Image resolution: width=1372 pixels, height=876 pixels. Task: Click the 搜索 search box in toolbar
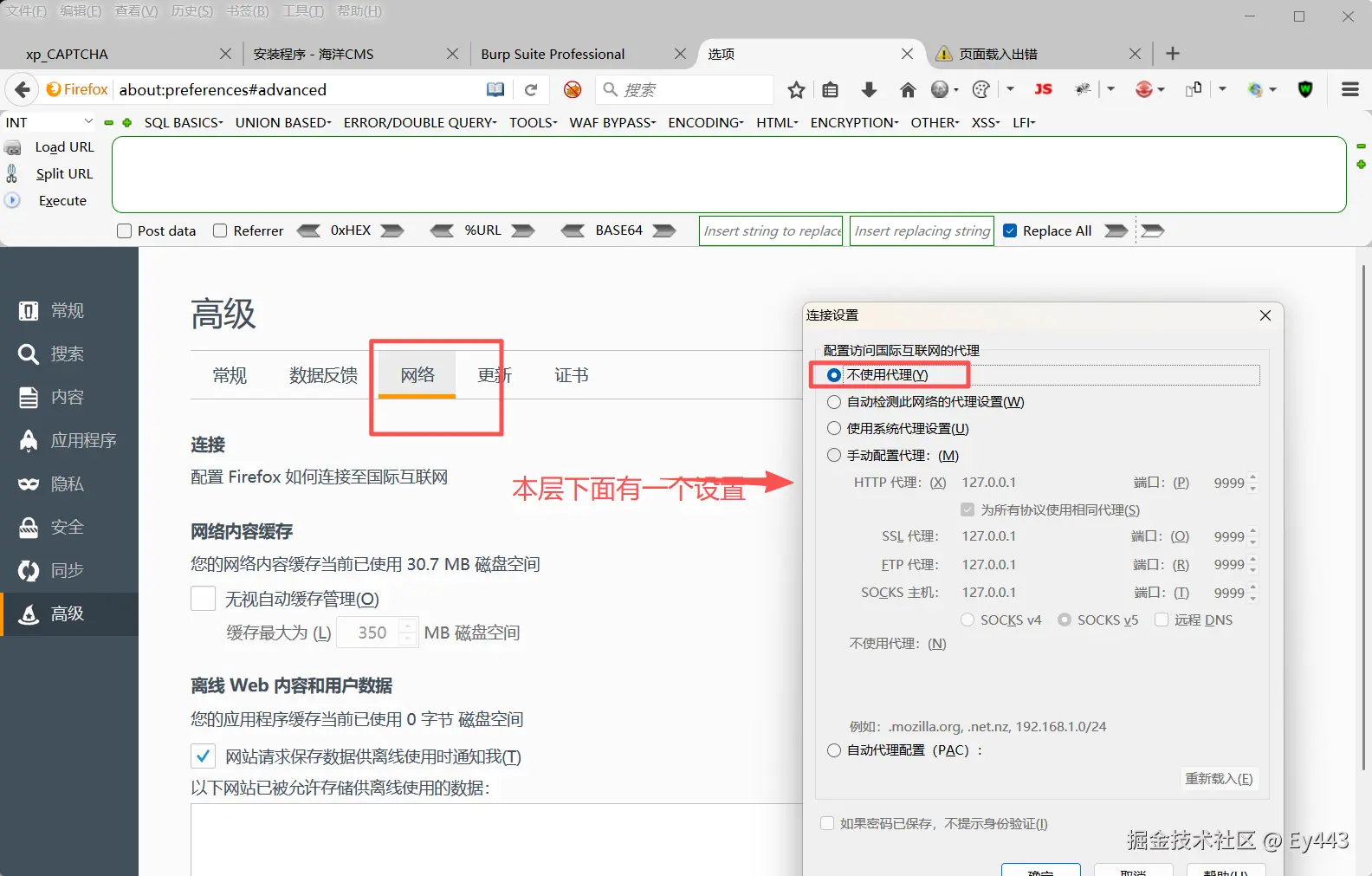tap(684, 89)
